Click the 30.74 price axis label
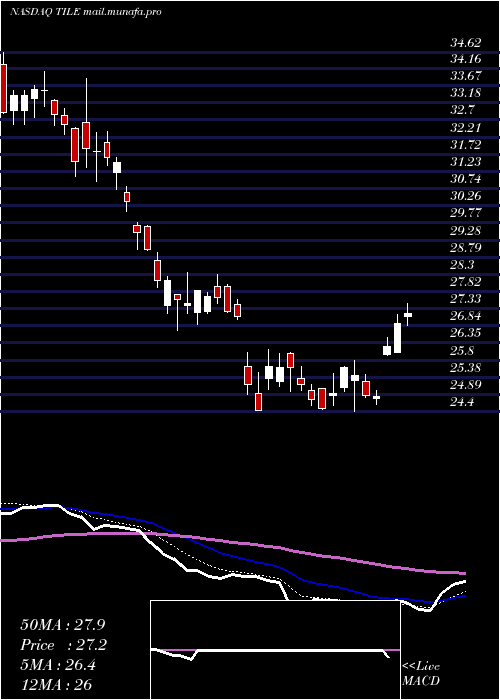Image resolution: width=500 pixels, height=700 pixels. pyautogui.click(x=466, y=179)
